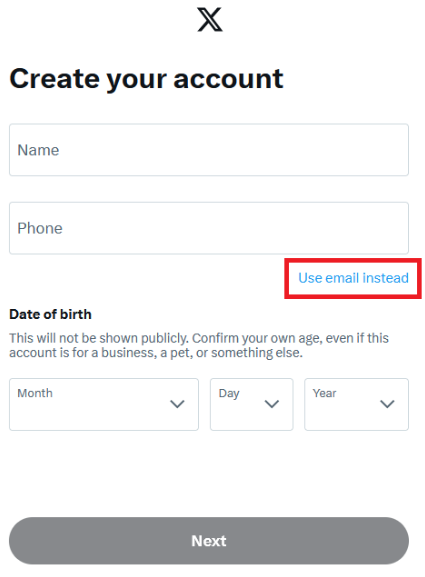Click the 'Name' placeholder text
Image resolution: width=425 pixels, height=577 pixels.
coord(38,150)
